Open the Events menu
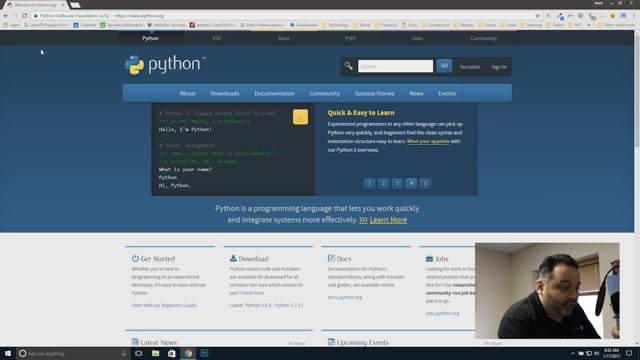 pos(447,93)
